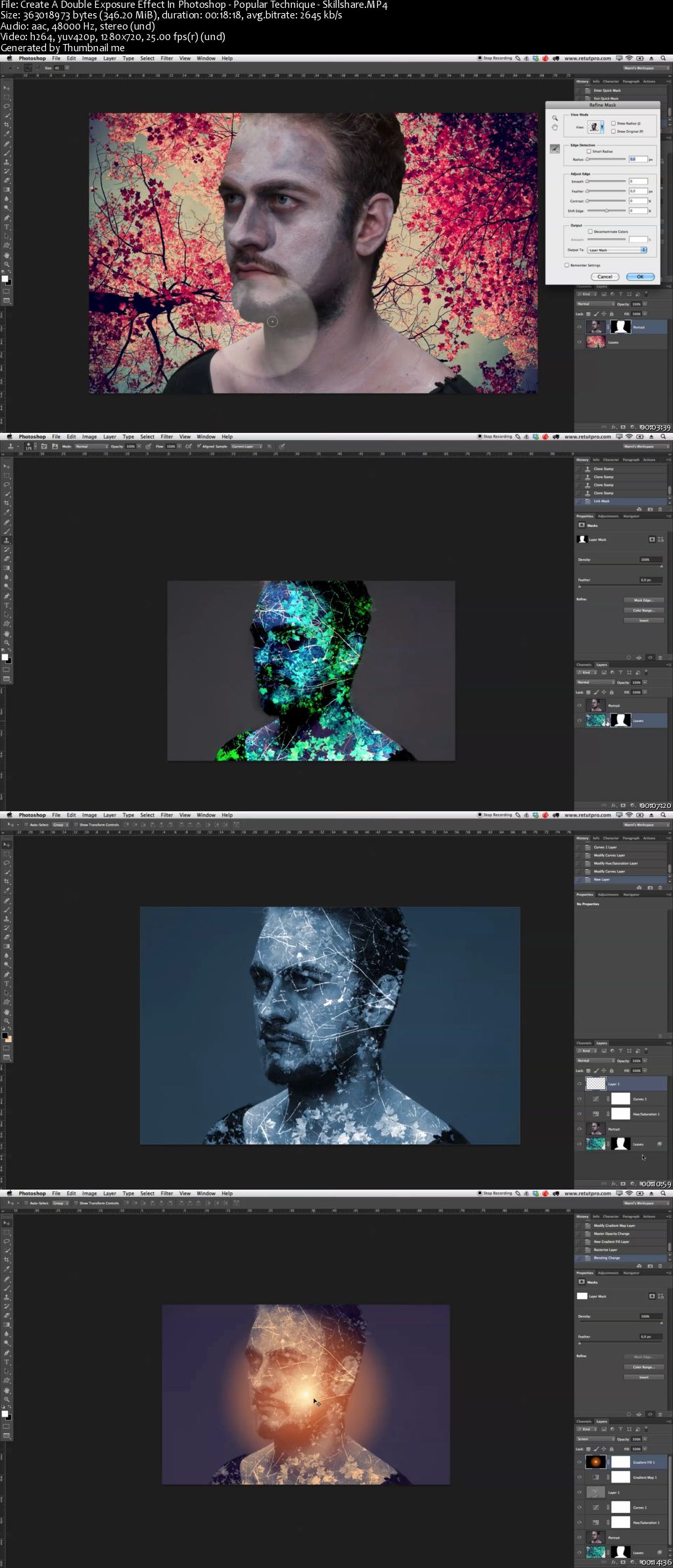Click the lock position icon in 00:07:20 Layers panel
This screenshot has width=673, height=1568.
pyautogui.click(x=605, y=692)
